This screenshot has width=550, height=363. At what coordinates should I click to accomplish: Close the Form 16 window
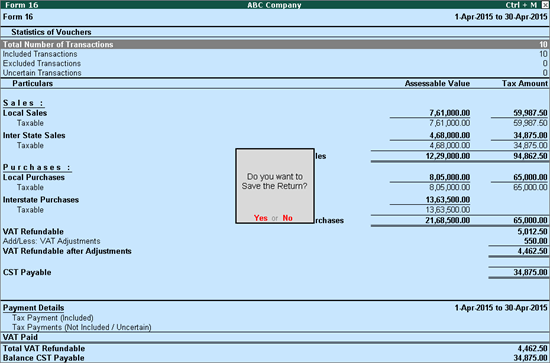tap(545, 5)
